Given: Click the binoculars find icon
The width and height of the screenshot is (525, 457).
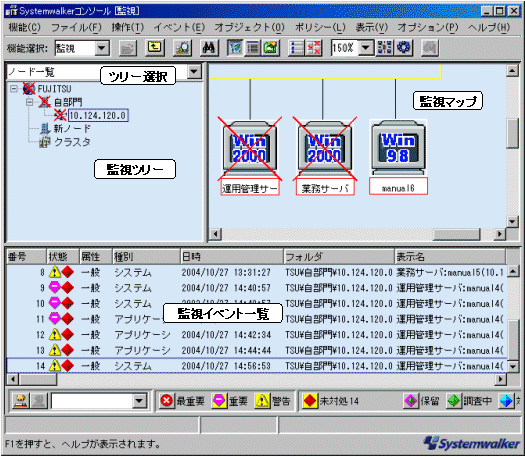Looking at the screenshot, I should (209, 48).
